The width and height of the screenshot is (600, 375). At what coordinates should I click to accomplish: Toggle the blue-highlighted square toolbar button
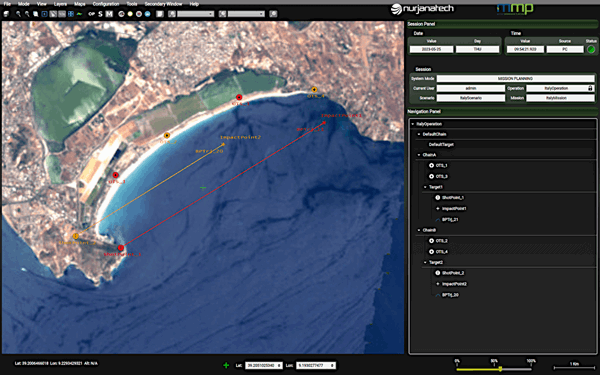pyautogui.click(x=44, y=14)
